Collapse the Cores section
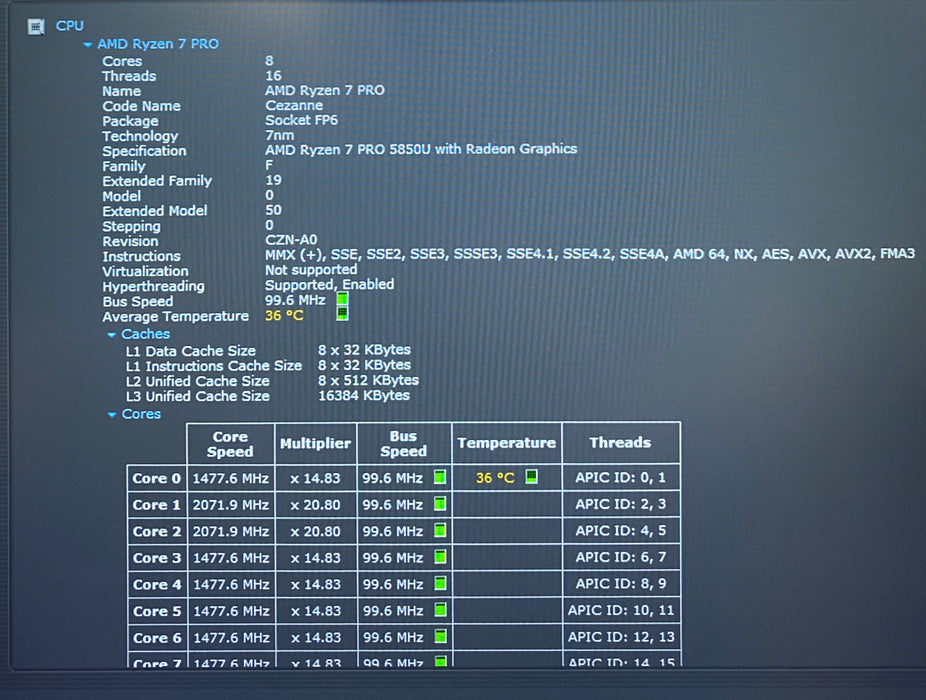The image size is (926, 700). 112,415
